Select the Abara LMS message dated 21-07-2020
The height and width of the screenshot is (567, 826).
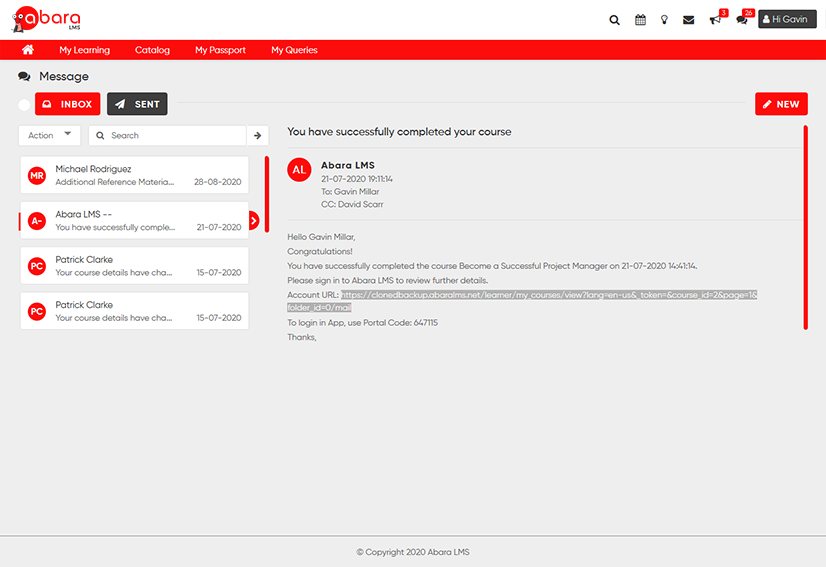[x=134, y=220]
